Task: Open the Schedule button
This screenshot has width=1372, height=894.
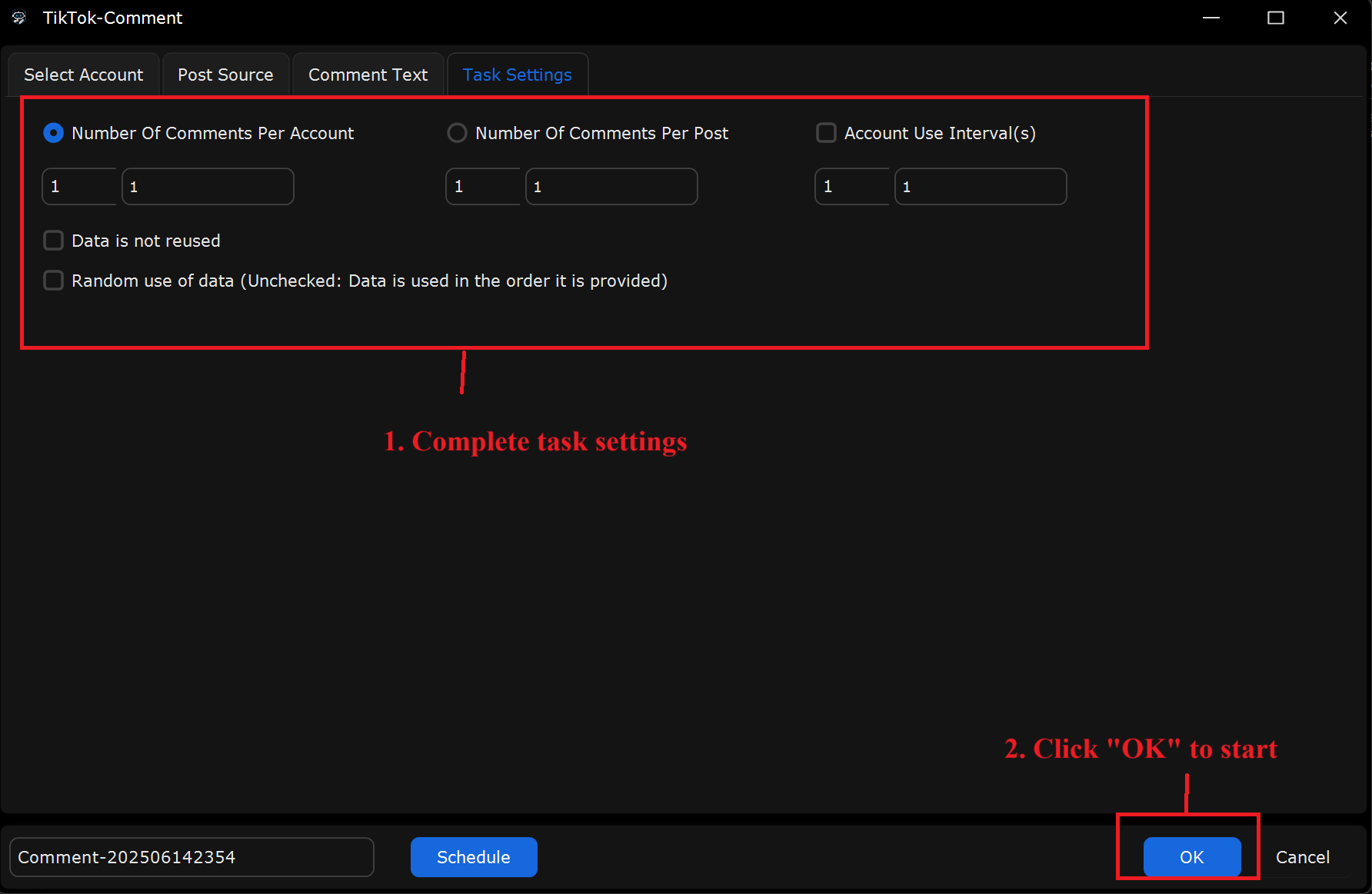Action: click(474, 857)
